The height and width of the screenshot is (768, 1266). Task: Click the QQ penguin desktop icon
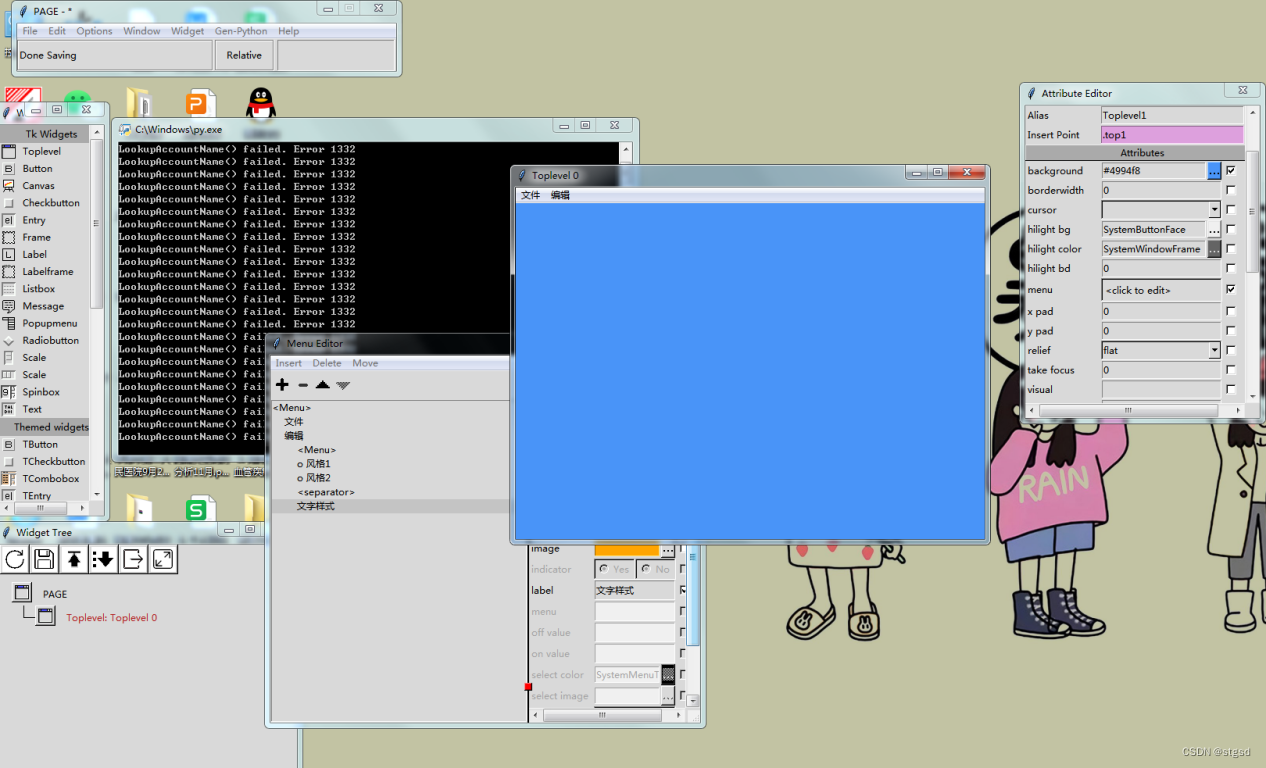click(260, 102)
